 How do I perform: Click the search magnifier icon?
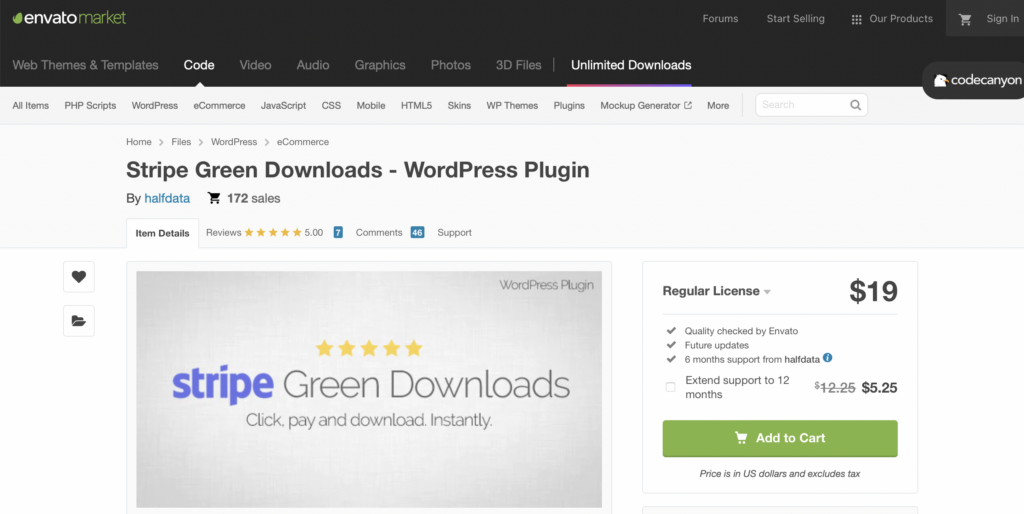855,105
